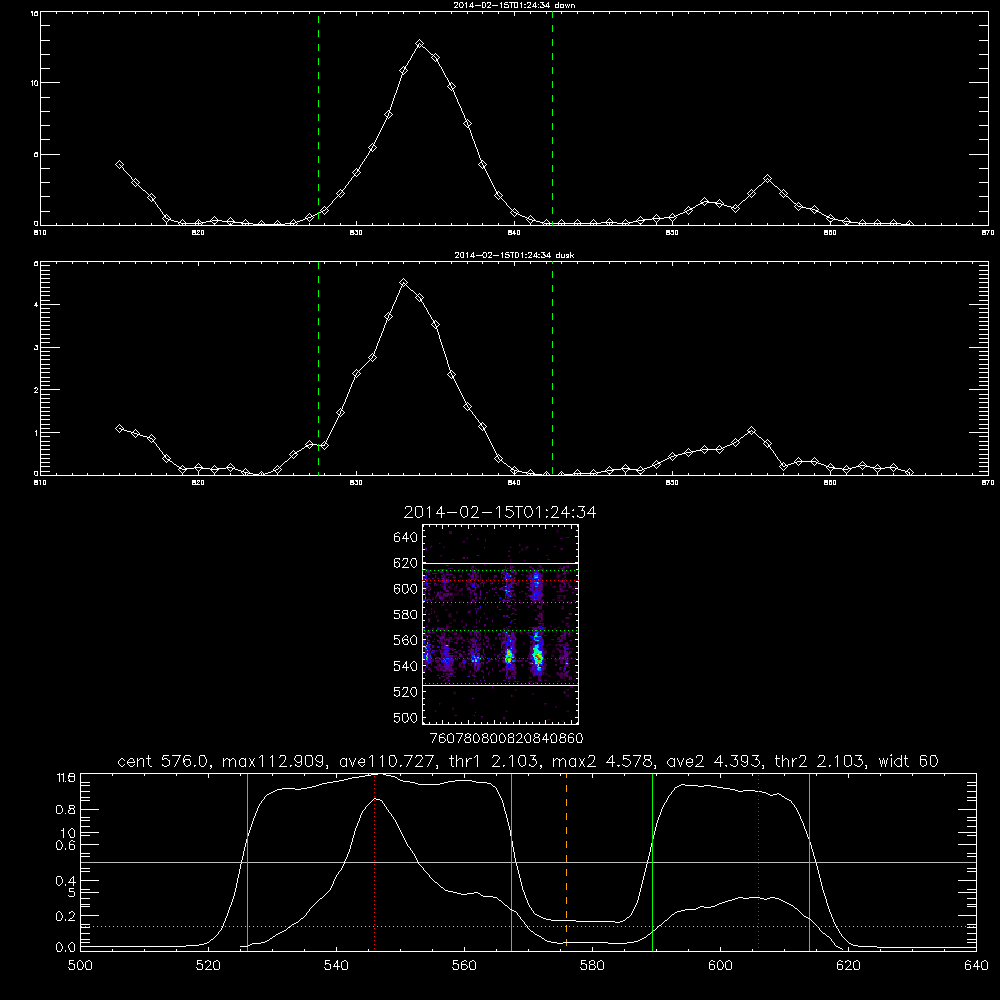Viewport: 1000px width, 1000px height.
Task: Click '540' on spectral image y-axis
Action: tap(406, 666)
